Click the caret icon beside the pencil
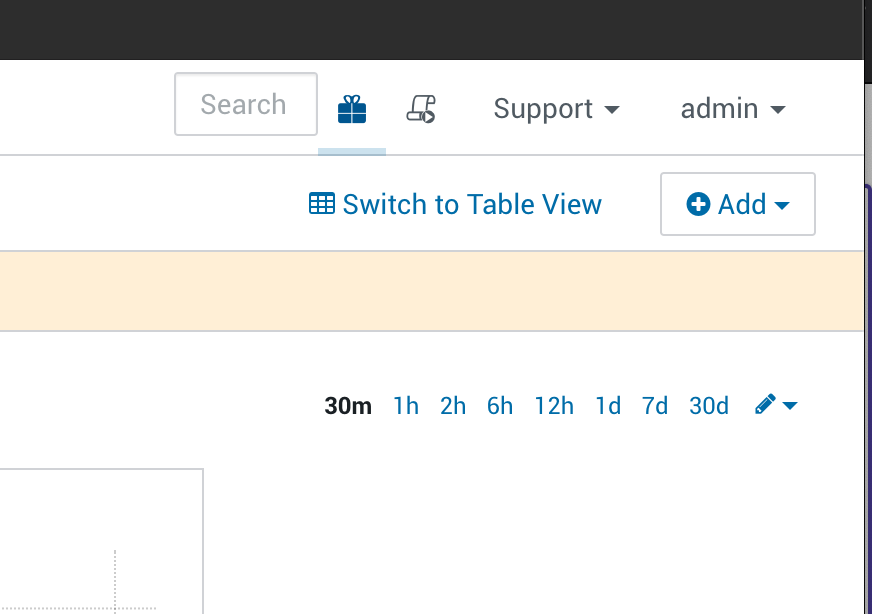872x614 pixels. [x=789, y=406]
